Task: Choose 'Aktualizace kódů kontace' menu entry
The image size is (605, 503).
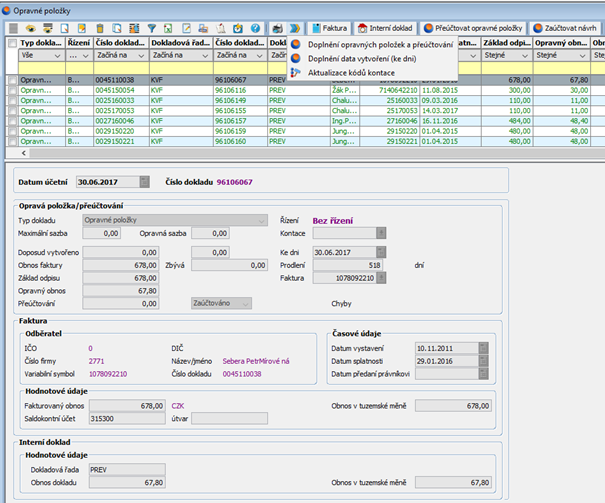Action: pos(350,73)
